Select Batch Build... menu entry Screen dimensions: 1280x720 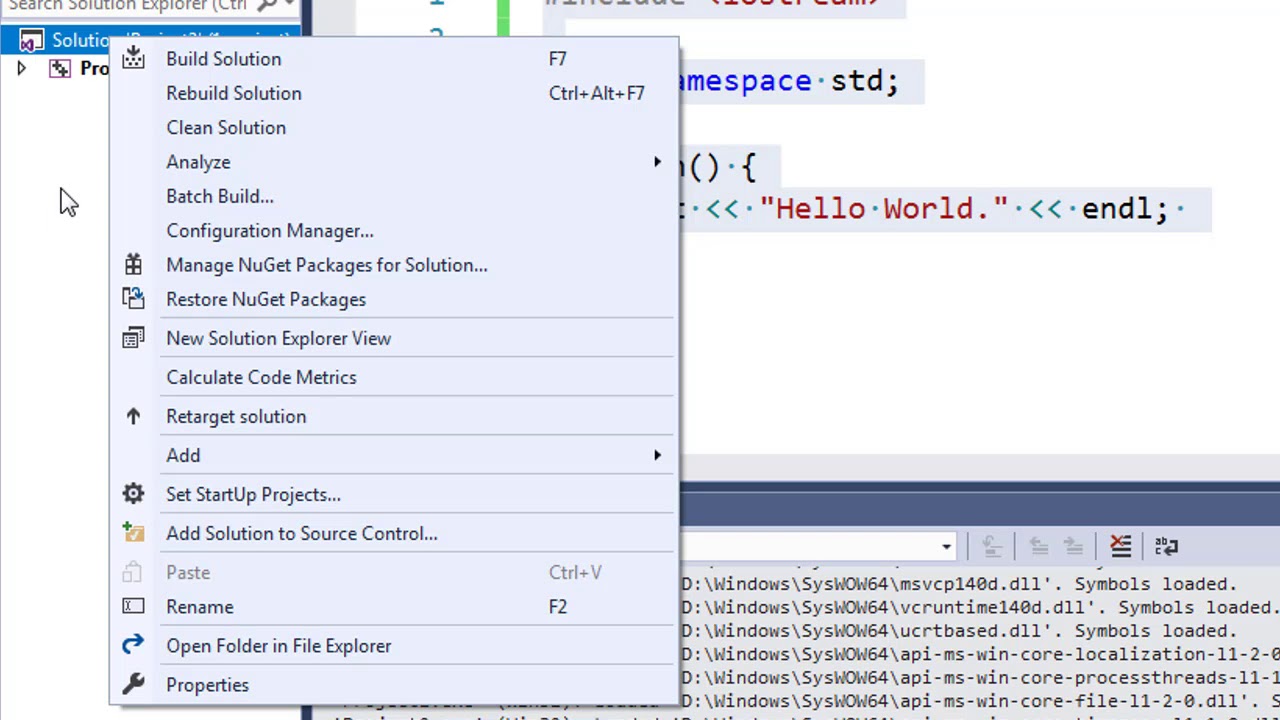click(x=394, y=196)
